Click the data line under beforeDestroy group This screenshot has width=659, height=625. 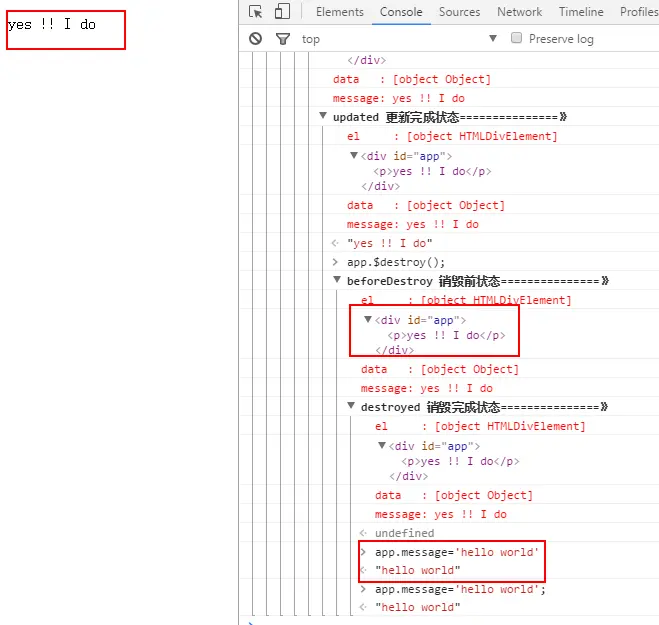440,369
